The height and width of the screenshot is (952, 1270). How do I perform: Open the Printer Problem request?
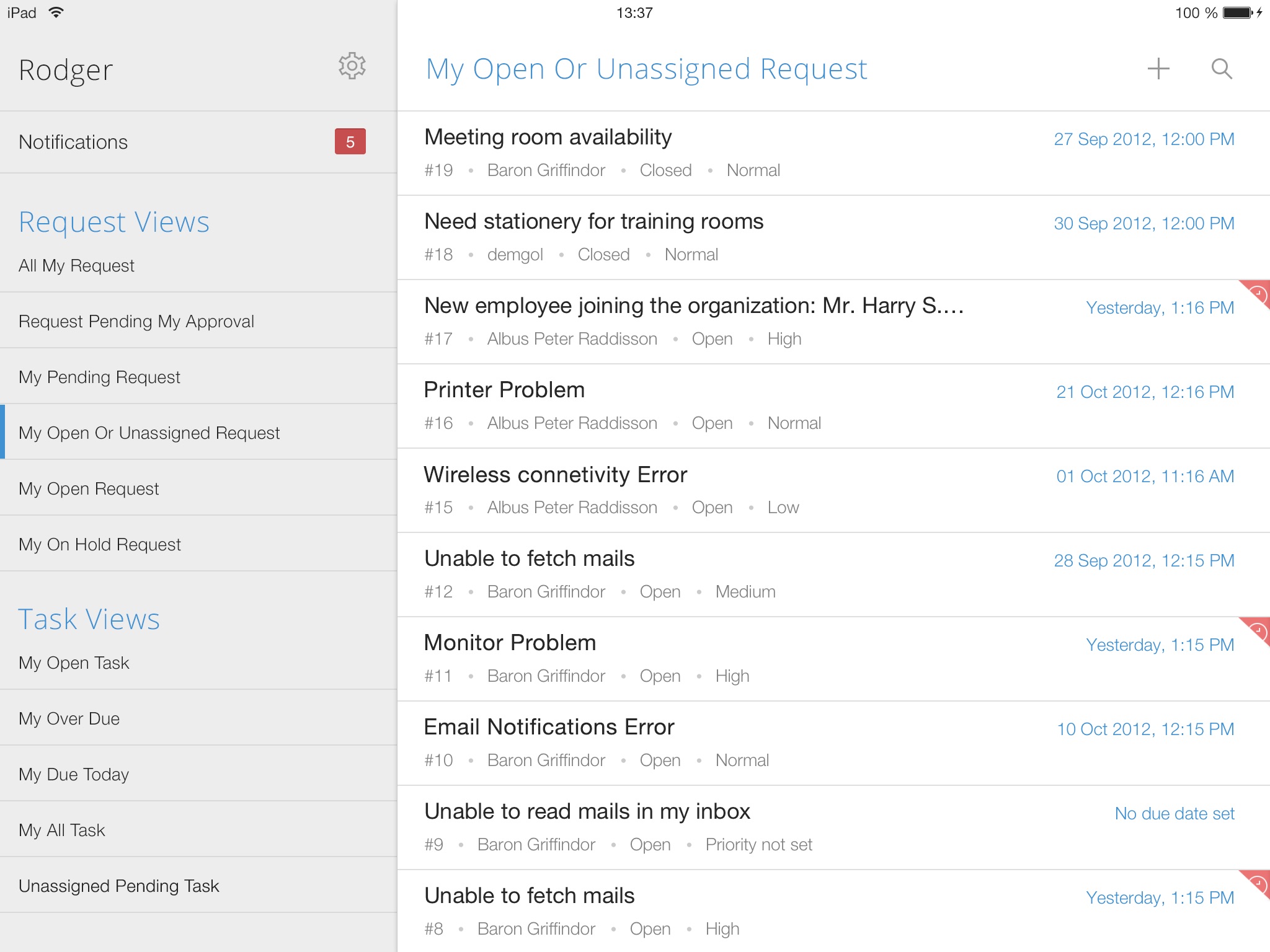tap(833, 406)
